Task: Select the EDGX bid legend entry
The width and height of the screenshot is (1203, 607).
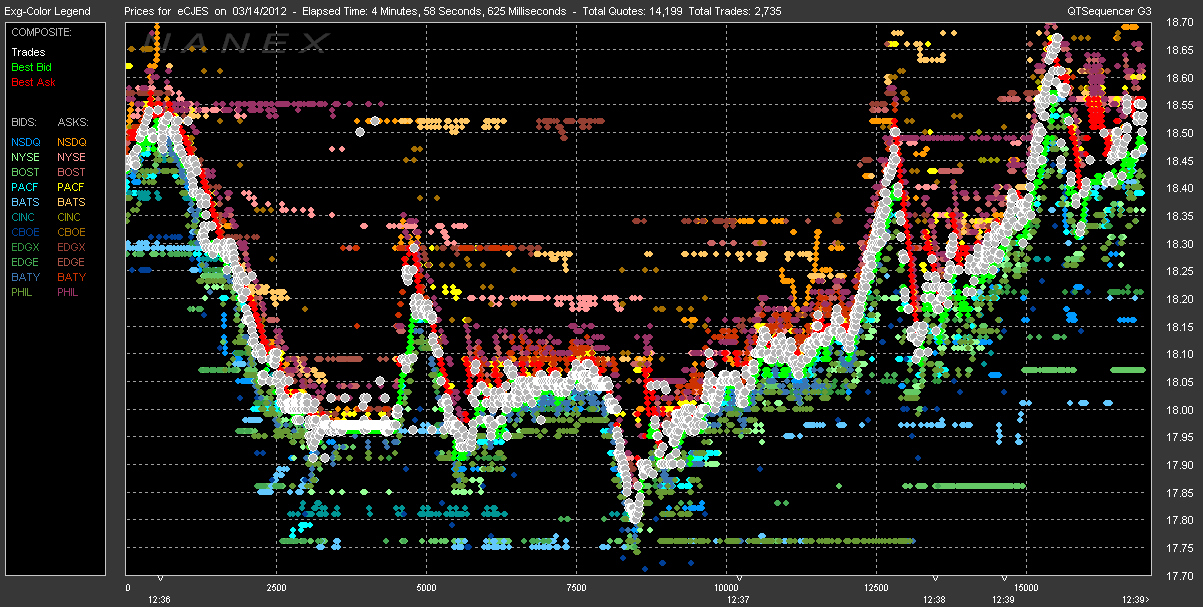Action: 26,247
